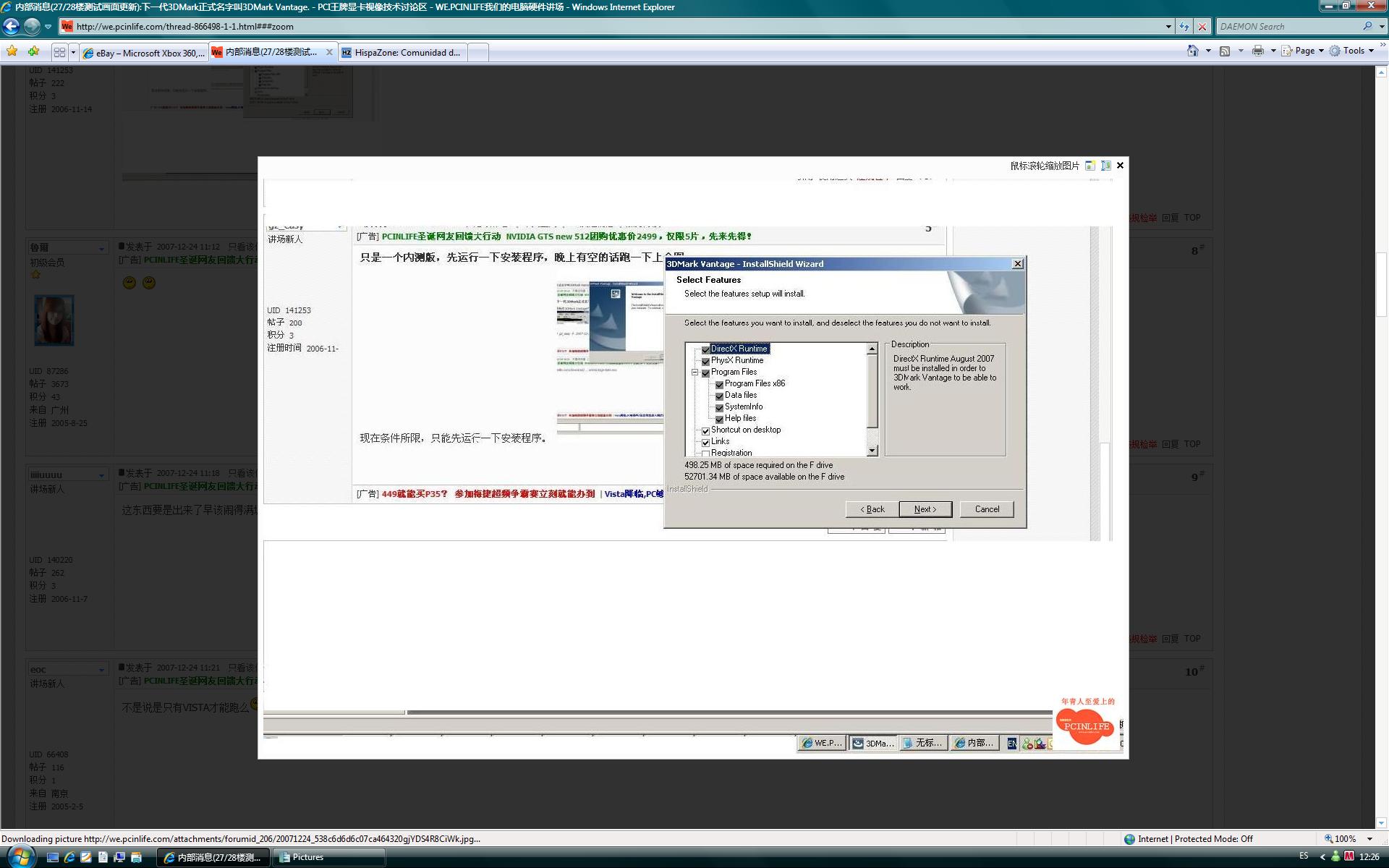Expand the address bar dropdown
Image resolution: width=1389 pixels, height=868 pixels.
[x=1168, y=27]
